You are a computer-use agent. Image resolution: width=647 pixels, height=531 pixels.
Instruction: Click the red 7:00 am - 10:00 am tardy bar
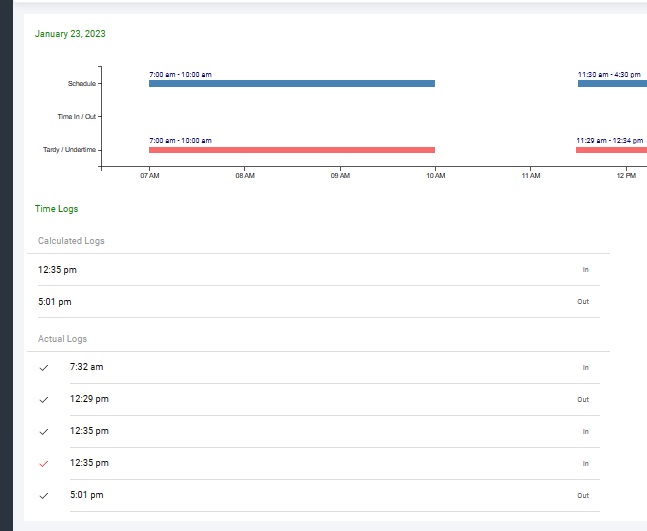tap(291, 150)
